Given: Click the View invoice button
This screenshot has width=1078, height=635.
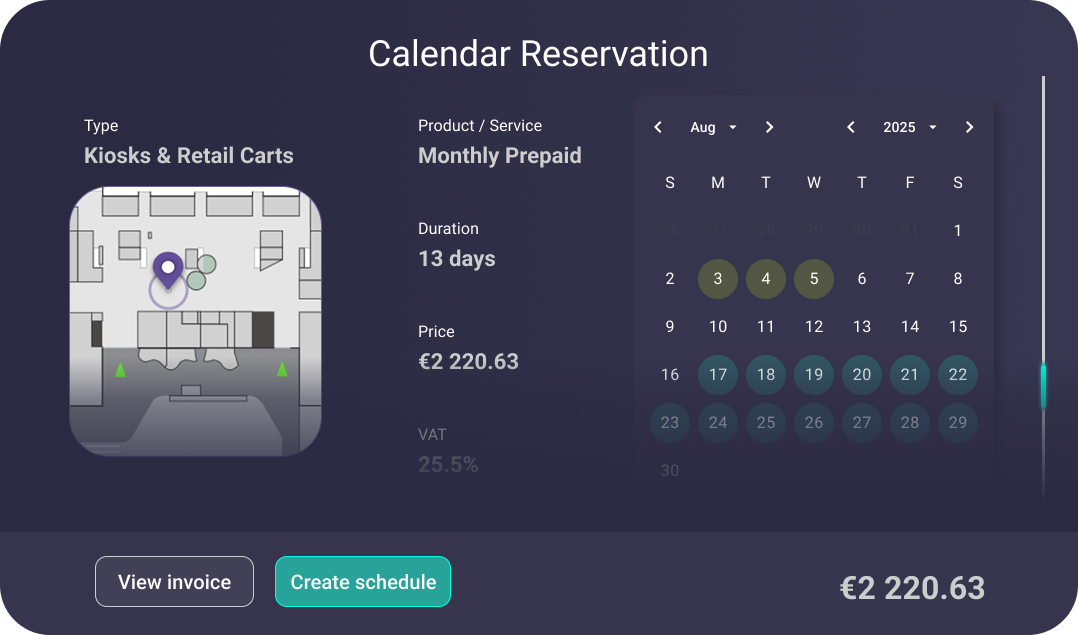Looking at the screenshot, I should point(174,582).
